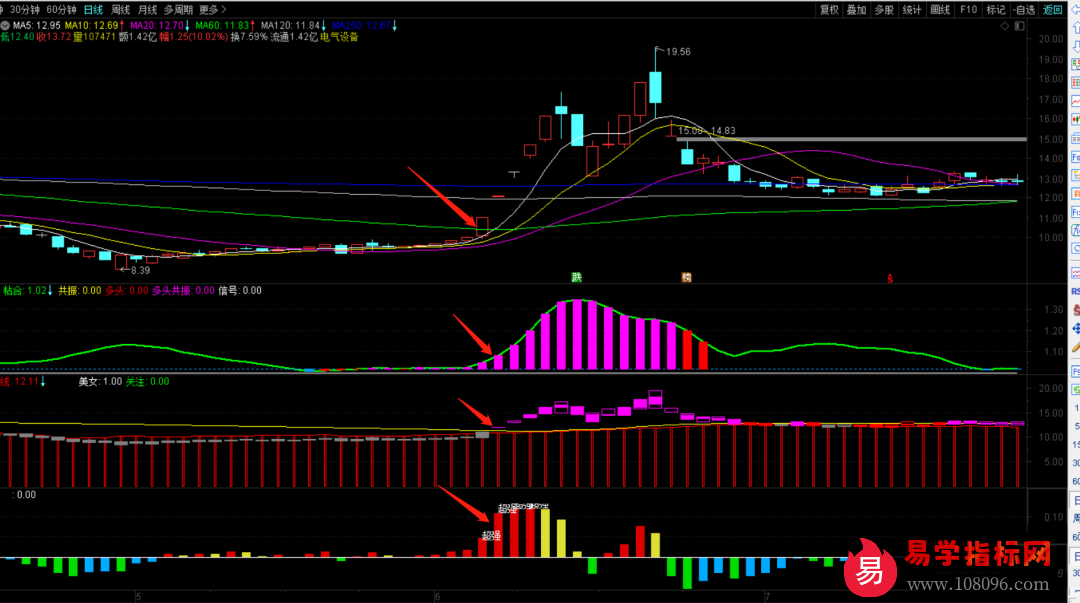This screenshot has height=603, width=1080.
Task: Click the diamond icon above the price axis
Action: point(1005,26)
